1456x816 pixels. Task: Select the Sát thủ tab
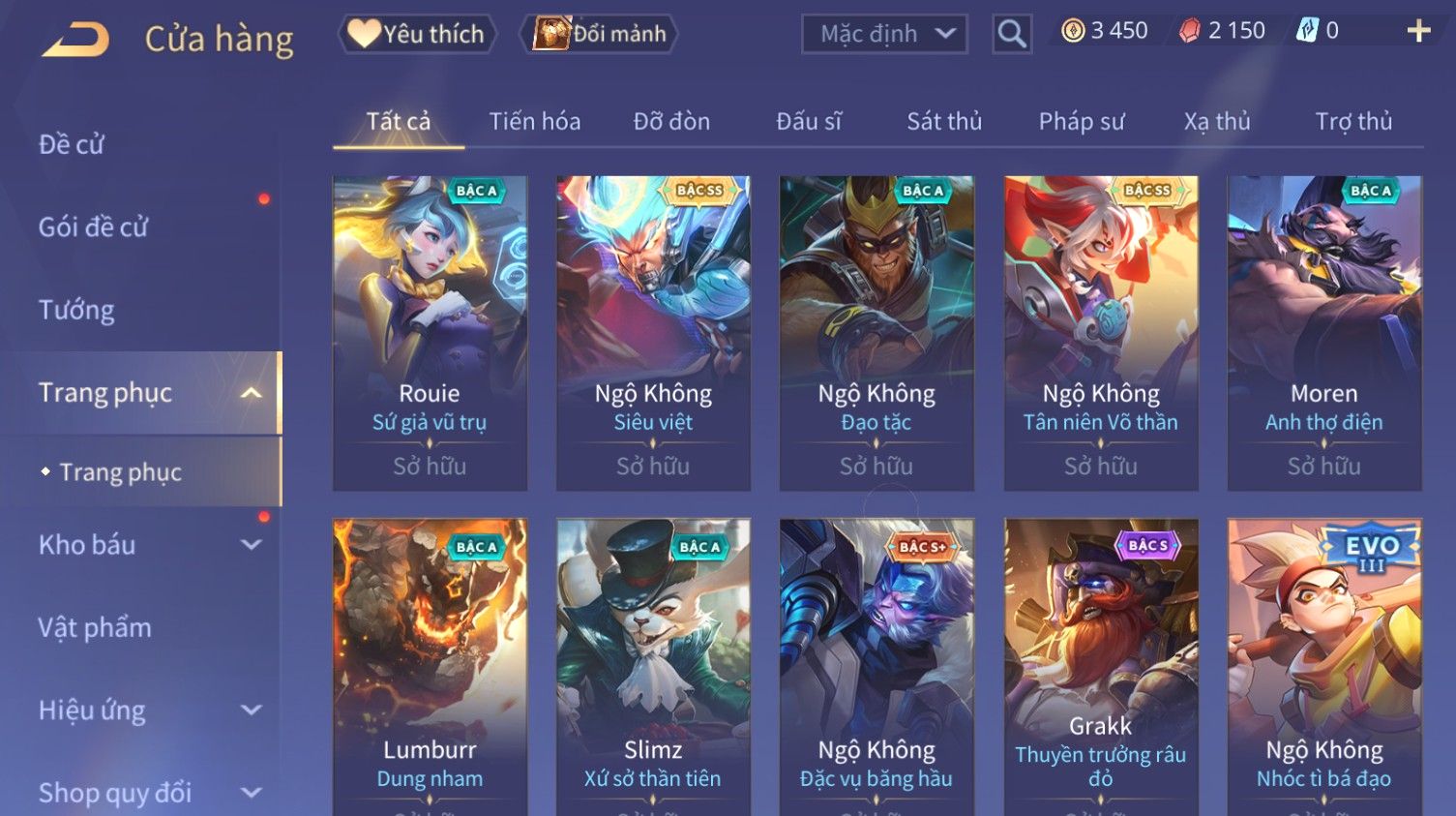click(944, 122)
